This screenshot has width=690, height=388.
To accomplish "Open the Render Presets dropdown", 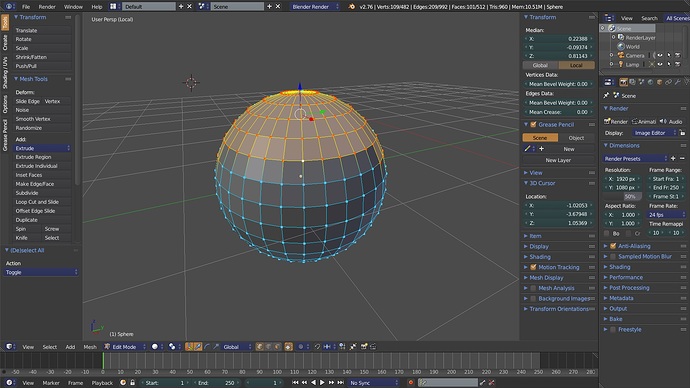I will (x=635, y=158).
